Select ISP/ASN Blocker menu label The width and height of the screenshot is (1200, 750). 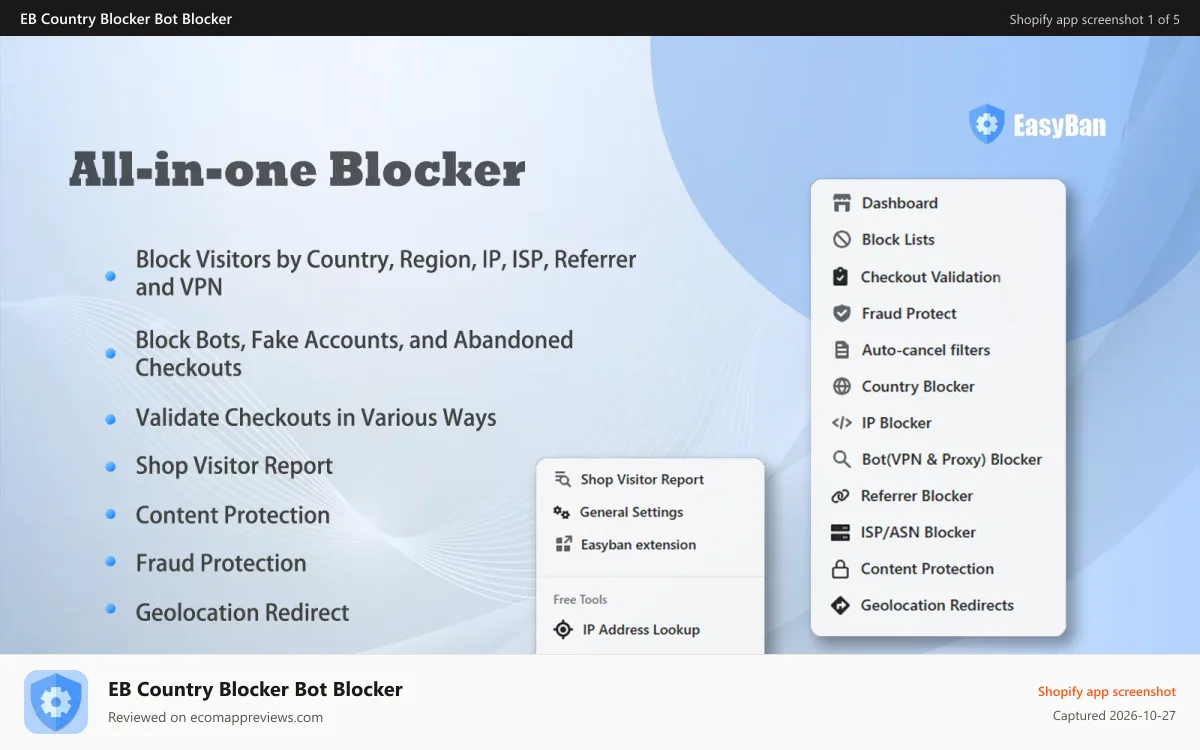[x=918, y=532]
